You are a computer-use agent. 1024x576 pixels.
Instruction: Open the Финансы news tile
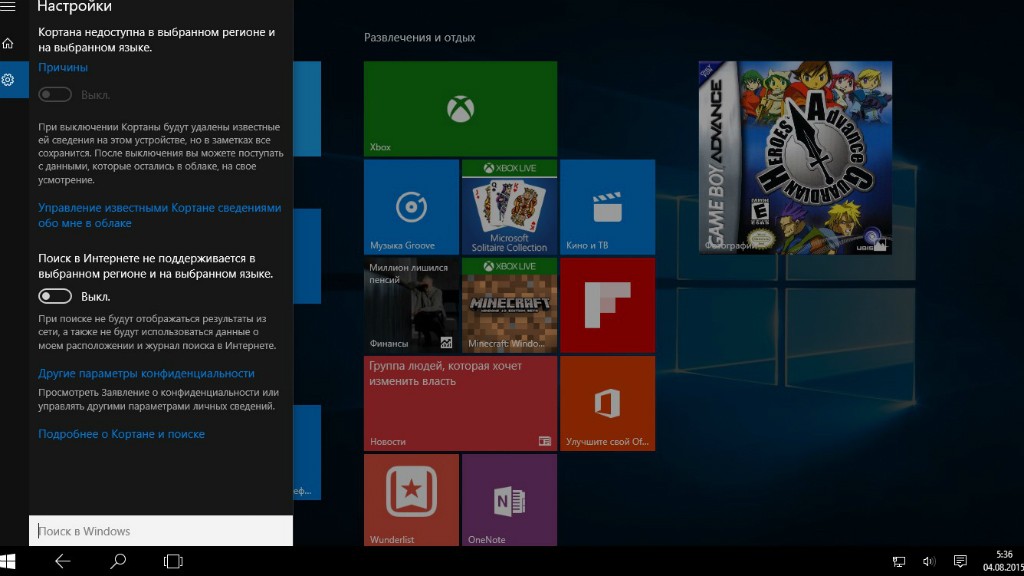click(x=411, y=305)
